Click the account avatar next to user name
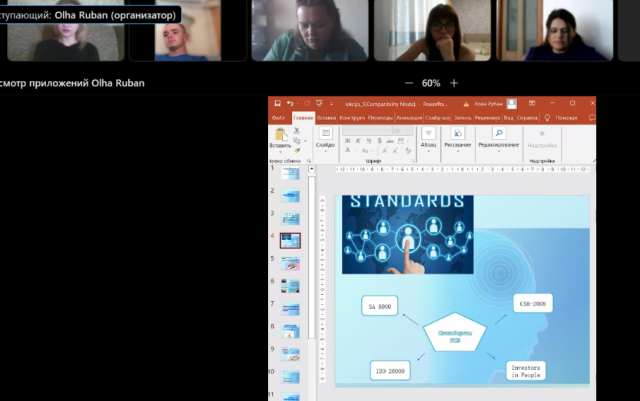This screenshot has height=401, width=640. pyautogui.click(x=511, y=104)
